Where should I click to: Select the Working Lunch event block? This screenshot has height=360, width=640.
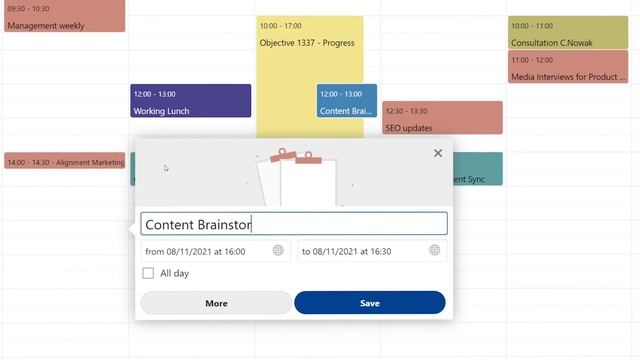click(x=191, y=101)
